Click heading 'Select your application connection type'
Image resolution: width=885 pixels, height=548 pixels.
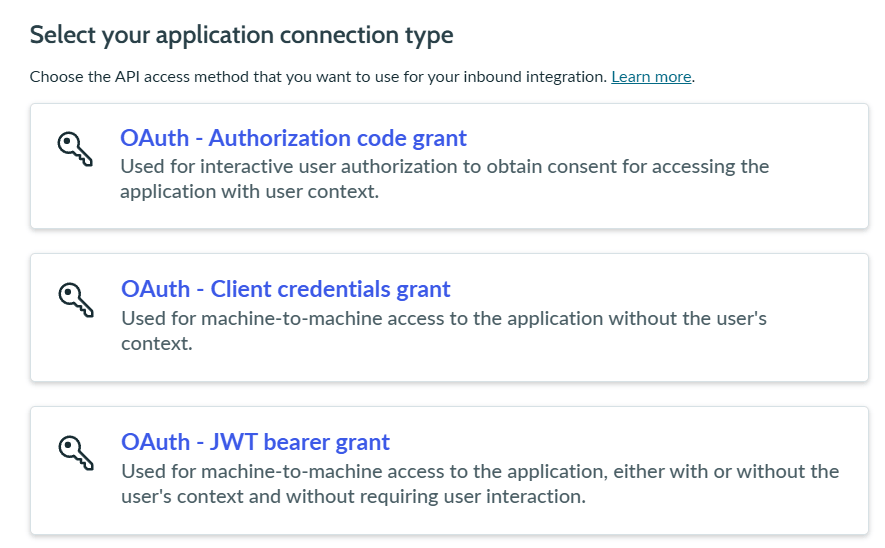click(x=242, y=35)
